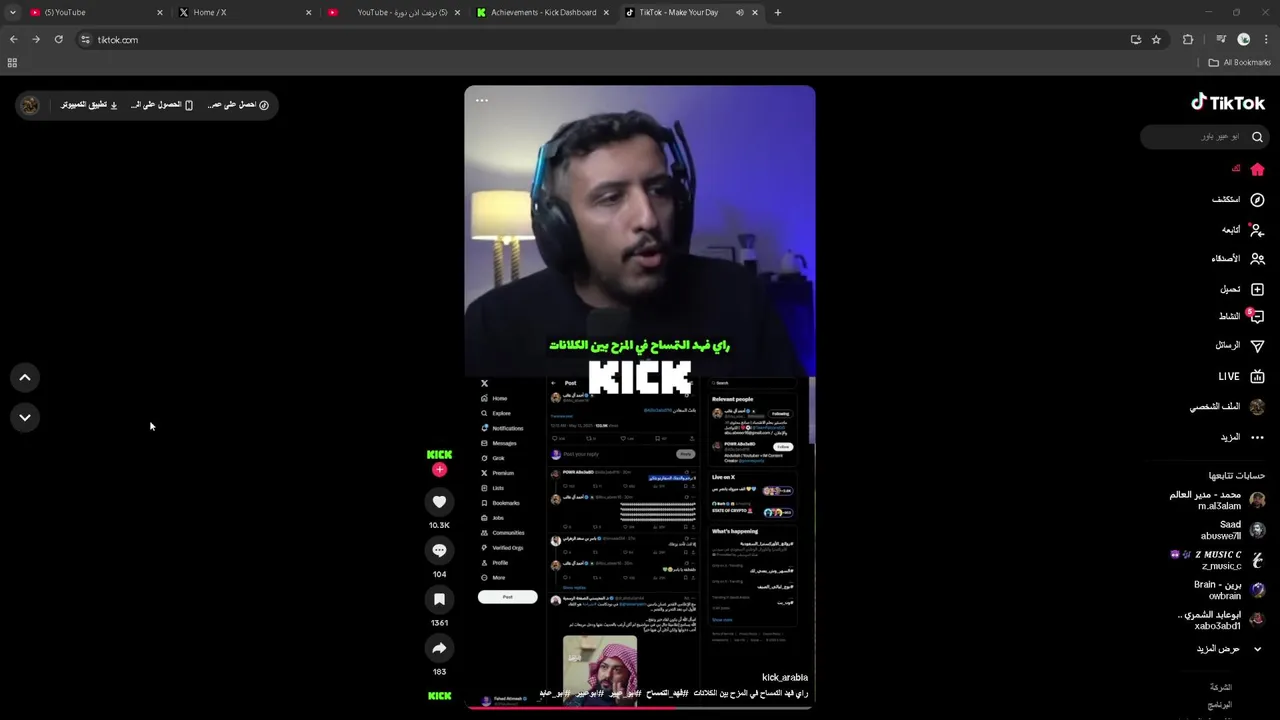
Task: Click the video progress bar
Action: (640, 707)
